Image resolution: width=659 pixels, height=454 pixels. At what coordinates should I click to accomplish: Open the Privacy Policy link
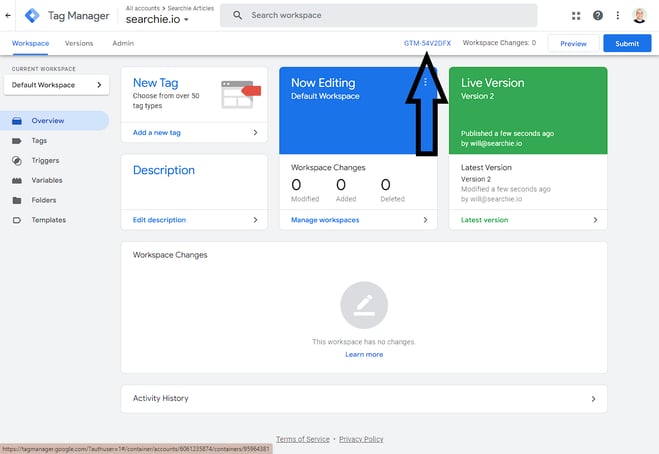point(361,439)
